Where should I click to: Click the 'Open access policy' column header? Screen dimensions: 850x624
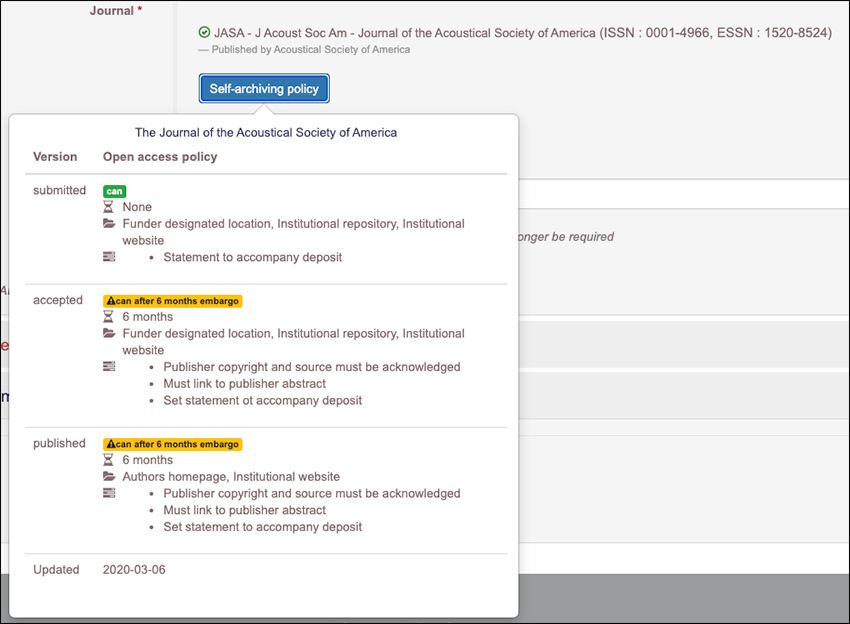tap(160, 157)
